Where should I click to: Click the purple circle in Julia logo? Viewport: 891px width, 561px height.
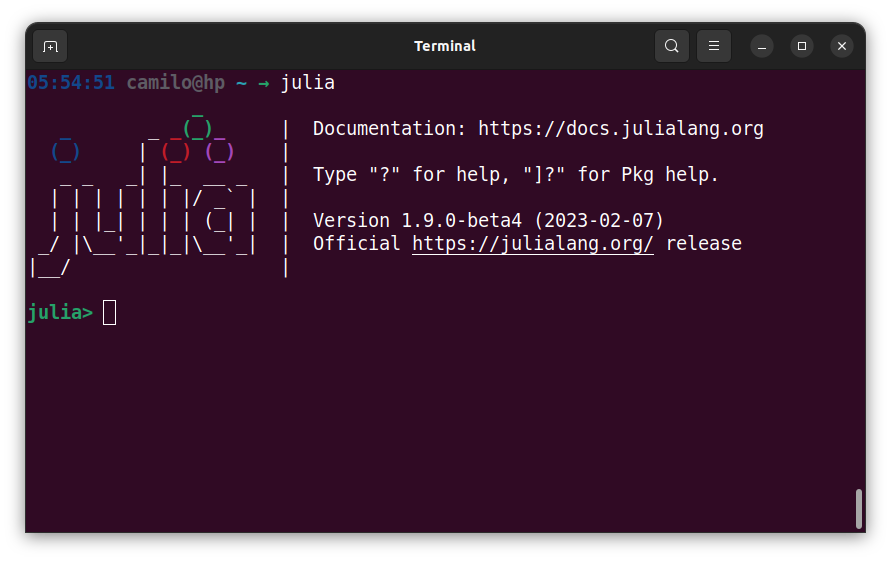pos(219,152)
